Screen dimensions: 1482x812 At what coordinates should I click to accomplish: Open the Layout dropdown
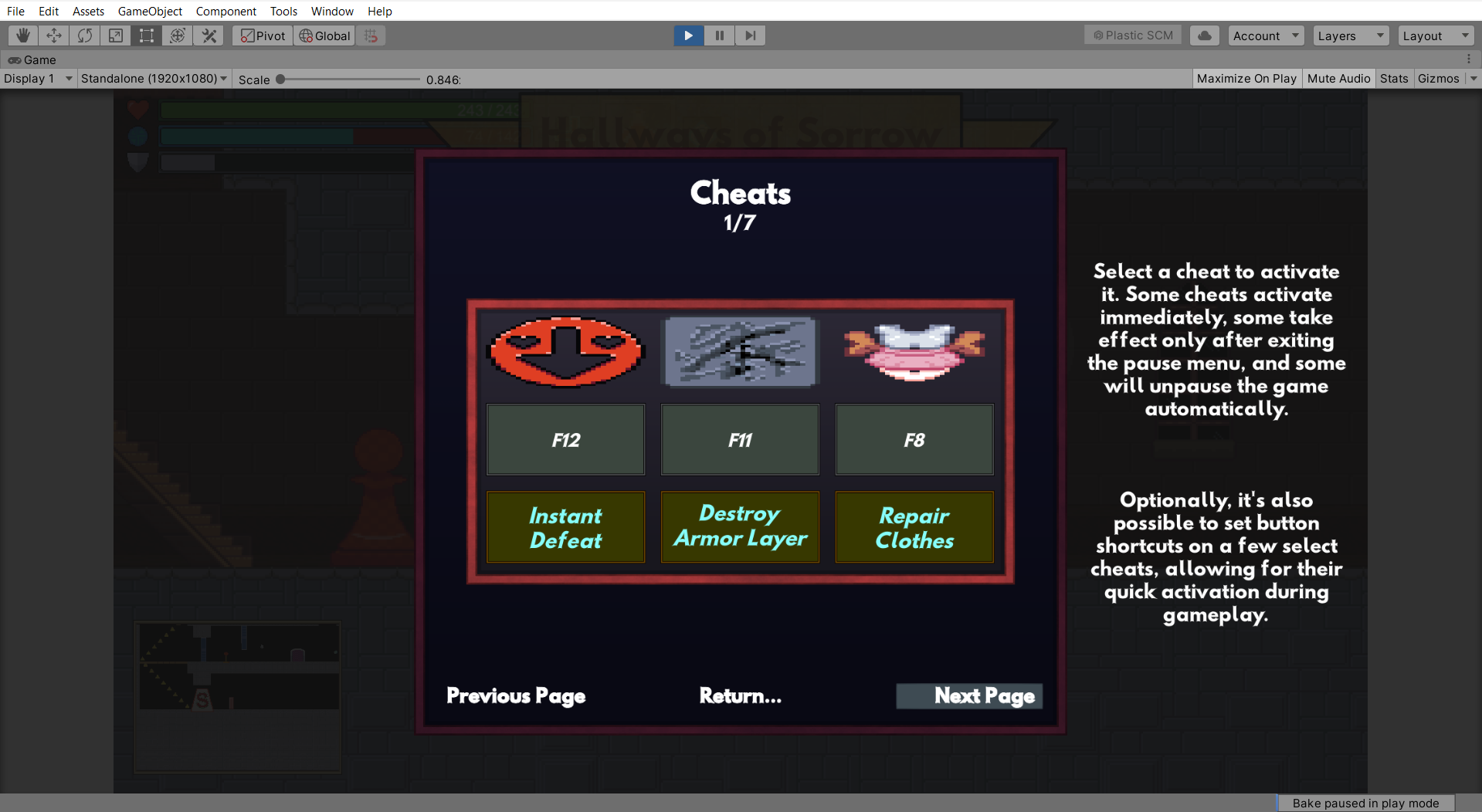tap(1436, 36)
